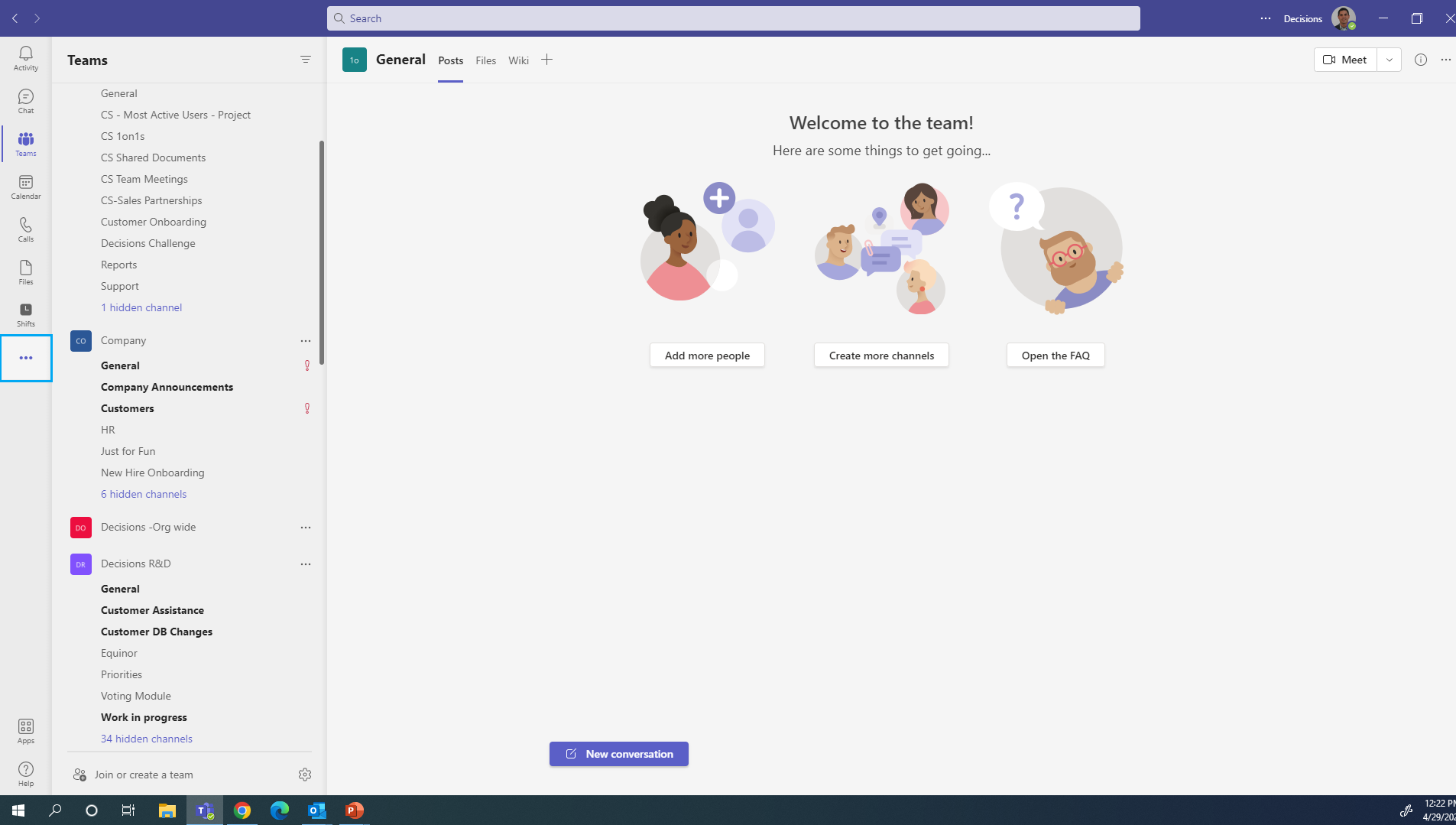Open the Shifts app
1456x825 pixels.
(25, 314)
